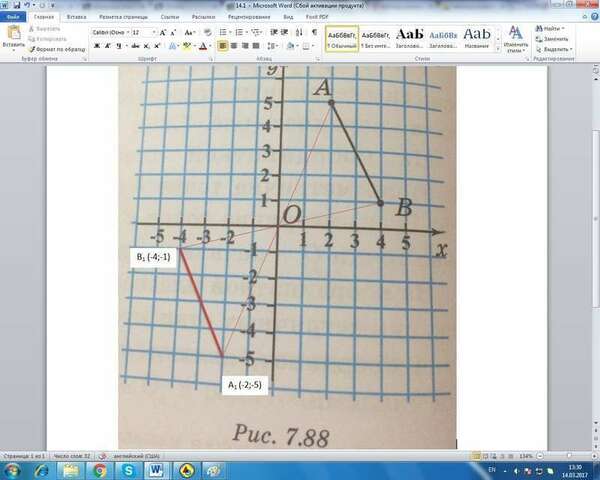Open the Вид ribbon tab

click(288, 17)
